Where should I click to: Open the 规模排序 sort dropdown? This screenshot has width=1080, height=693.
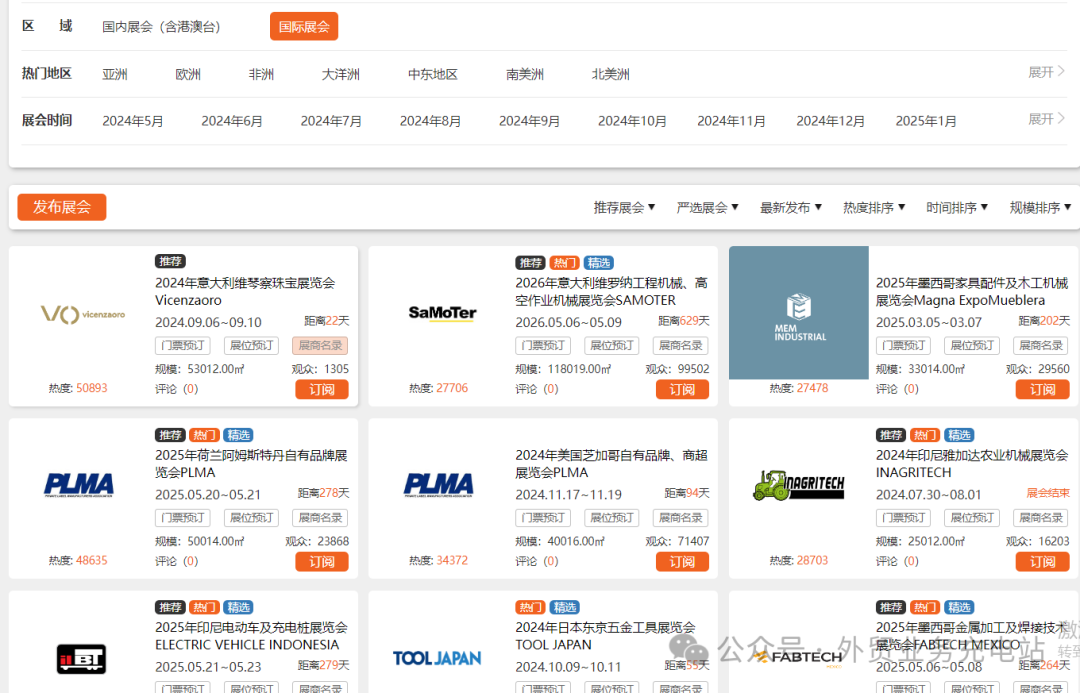tap(1040, 207)
